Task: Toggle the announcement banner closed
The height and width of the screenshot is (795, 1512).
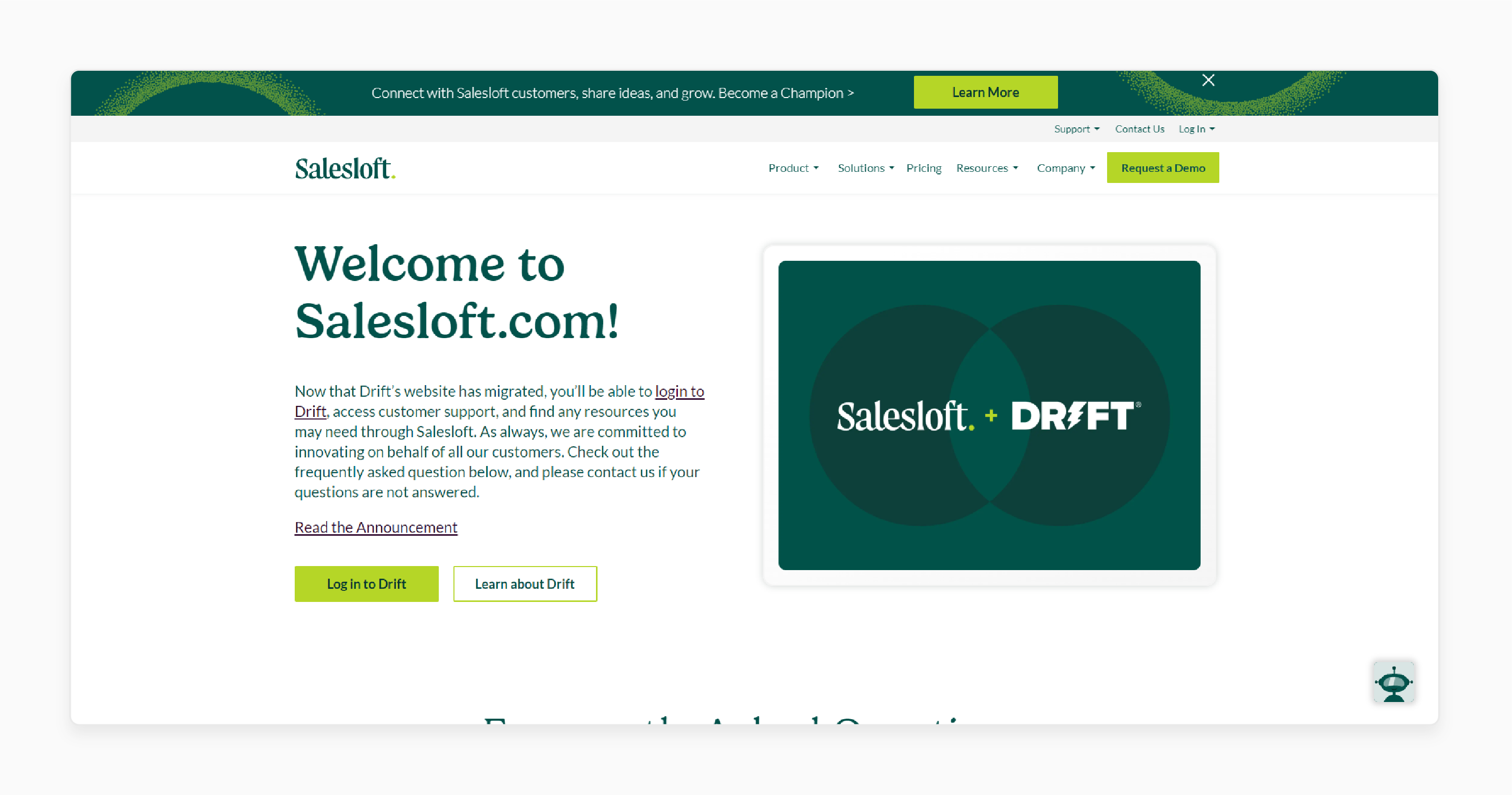Action: click(x=1209, y=80)
